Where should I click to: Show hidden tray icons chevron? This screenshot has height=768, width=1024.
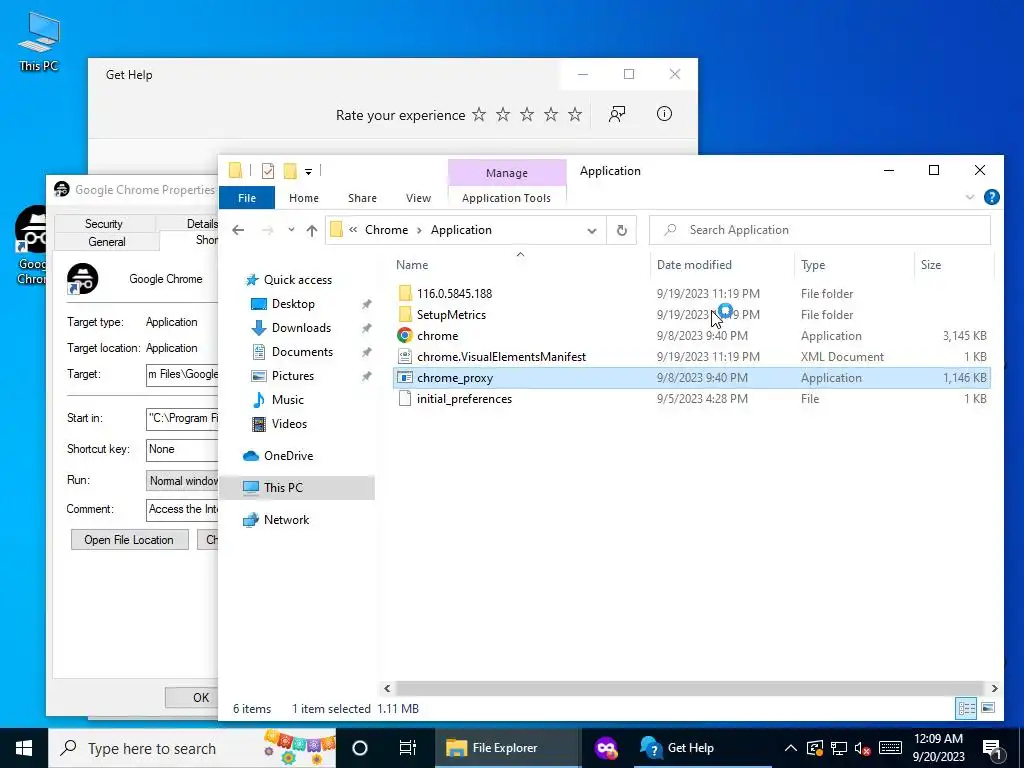[x=790, y=748]
